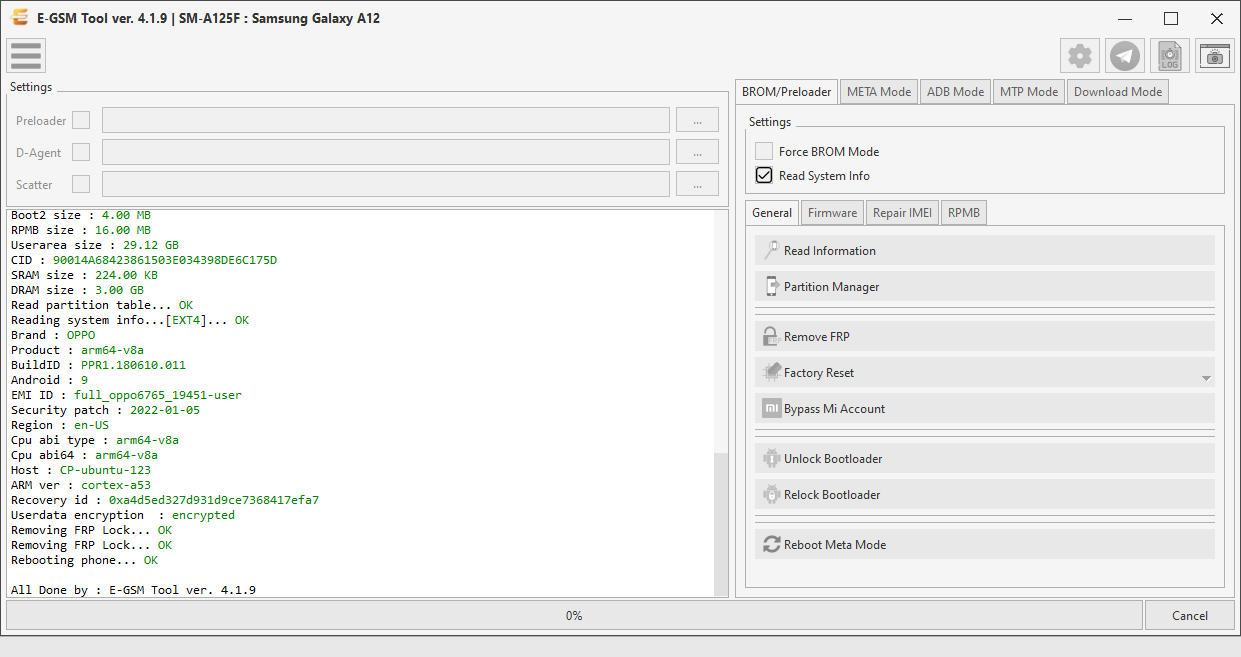This screenshot has width=1241, height=657.
Task: Click Recovery id hash line
Action: coord(165,500)
